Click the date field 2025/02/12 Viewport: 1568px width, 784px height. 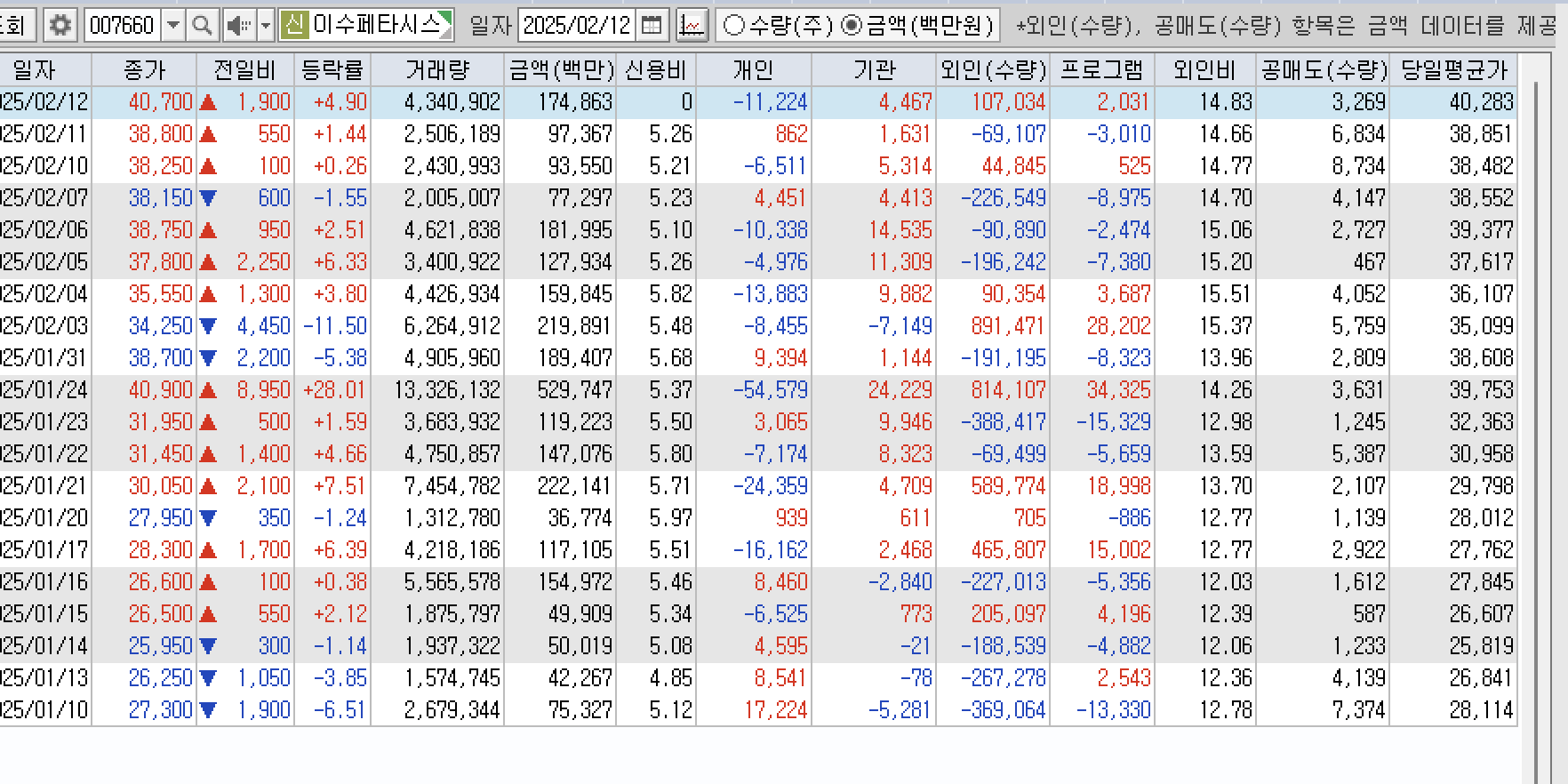pyautogui.click(x=578, y=25)
